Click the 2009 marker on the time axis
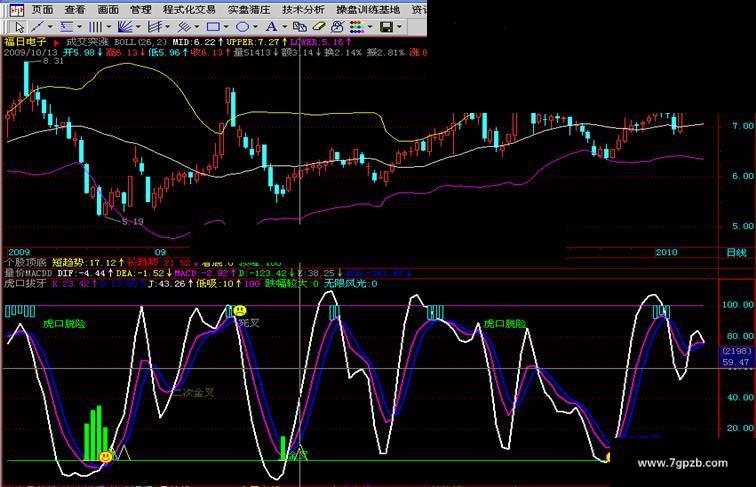Viewport: 756px width, 487px height. coord(19,252)
